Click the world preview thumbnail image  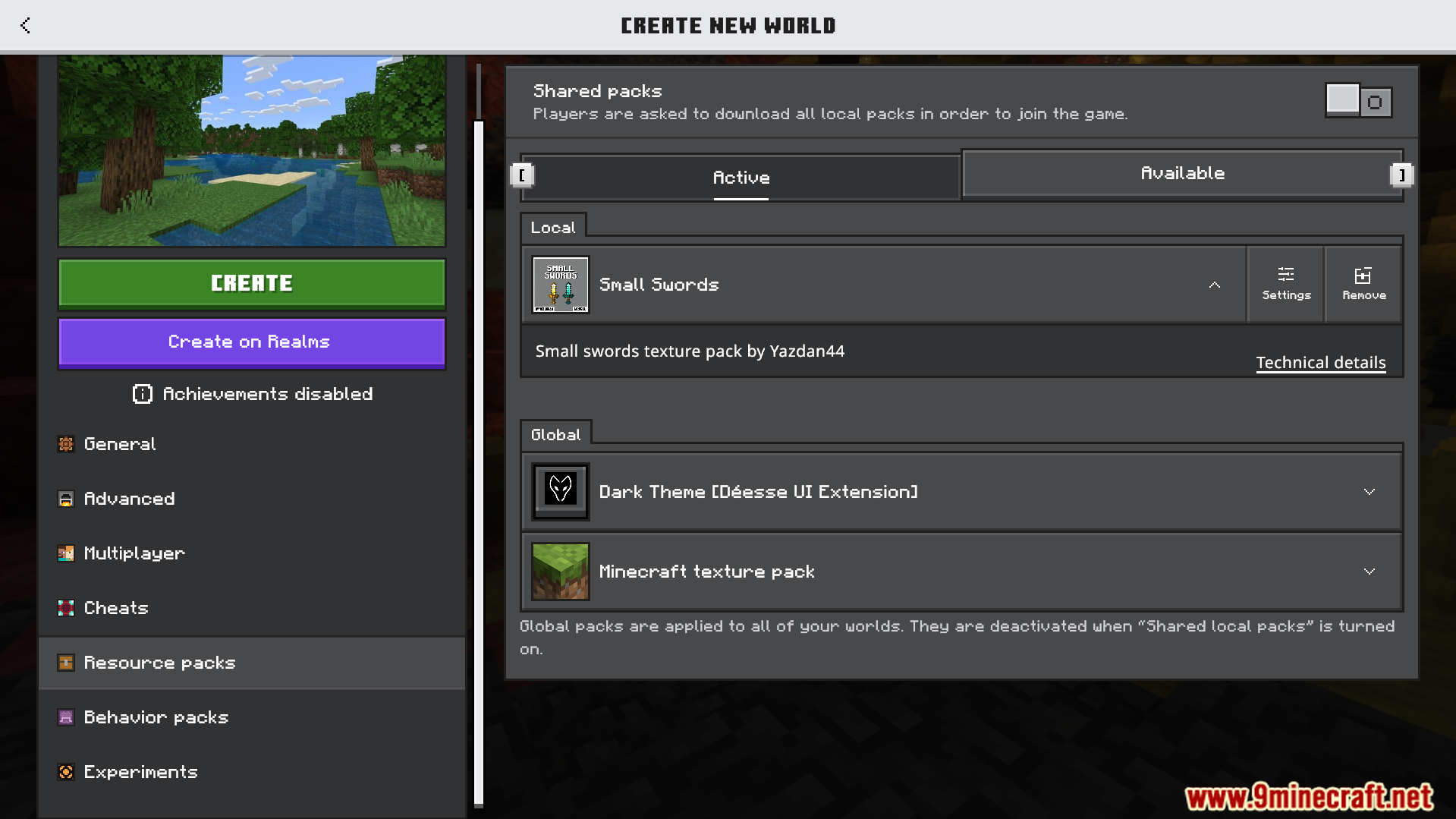[252, 150]
